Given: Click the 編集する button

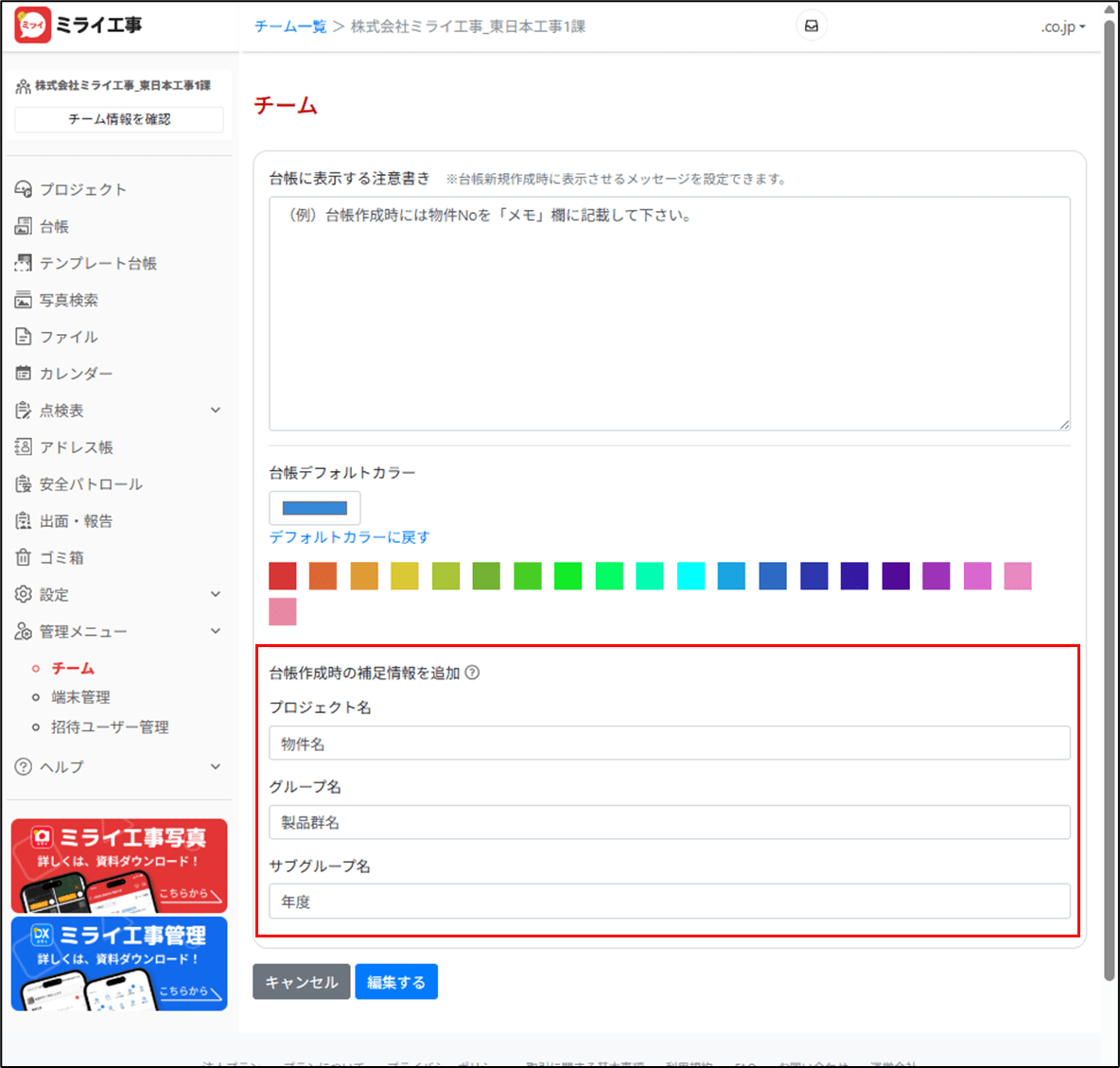Looking at the screenshot, I should tap(395, 982).
